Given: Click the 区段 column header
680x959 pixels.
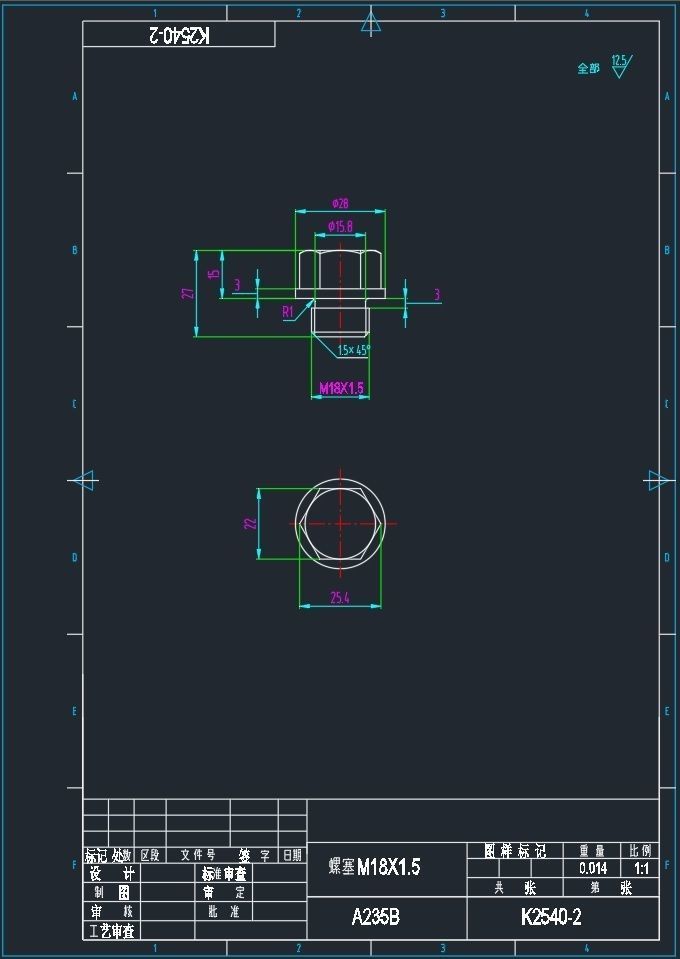Looking at the screenshot, I should [150, 854].
